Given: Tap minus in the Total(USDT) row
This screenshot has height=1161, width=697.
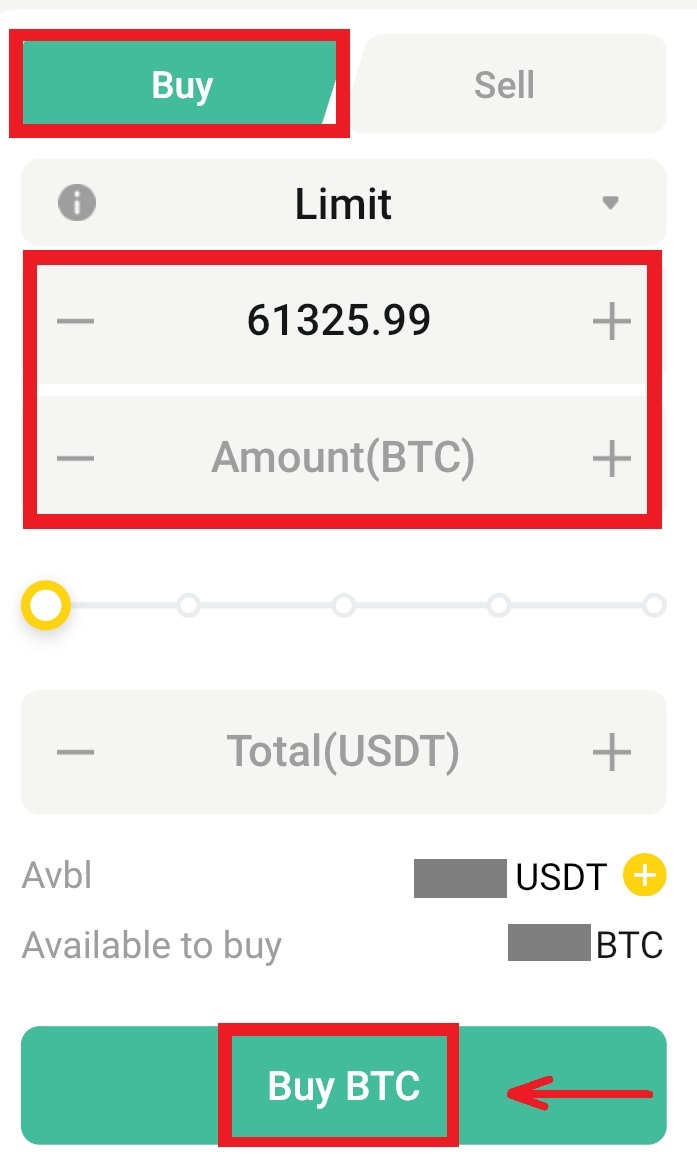Looking at the screenshot, I should (76, 751).
